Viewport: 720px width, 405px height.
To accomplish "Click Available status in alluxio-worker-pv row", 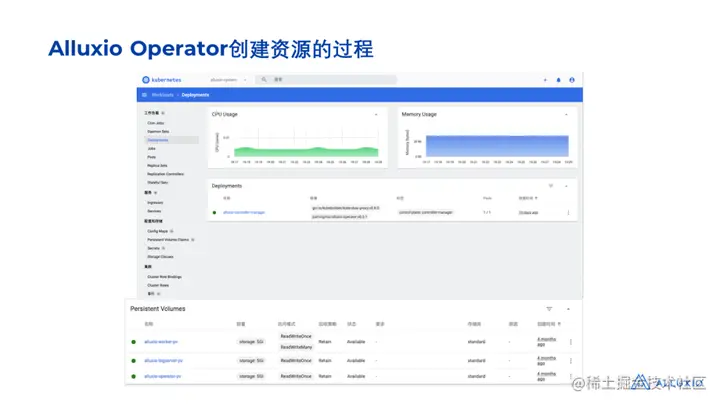I will (x=356, y=342).
